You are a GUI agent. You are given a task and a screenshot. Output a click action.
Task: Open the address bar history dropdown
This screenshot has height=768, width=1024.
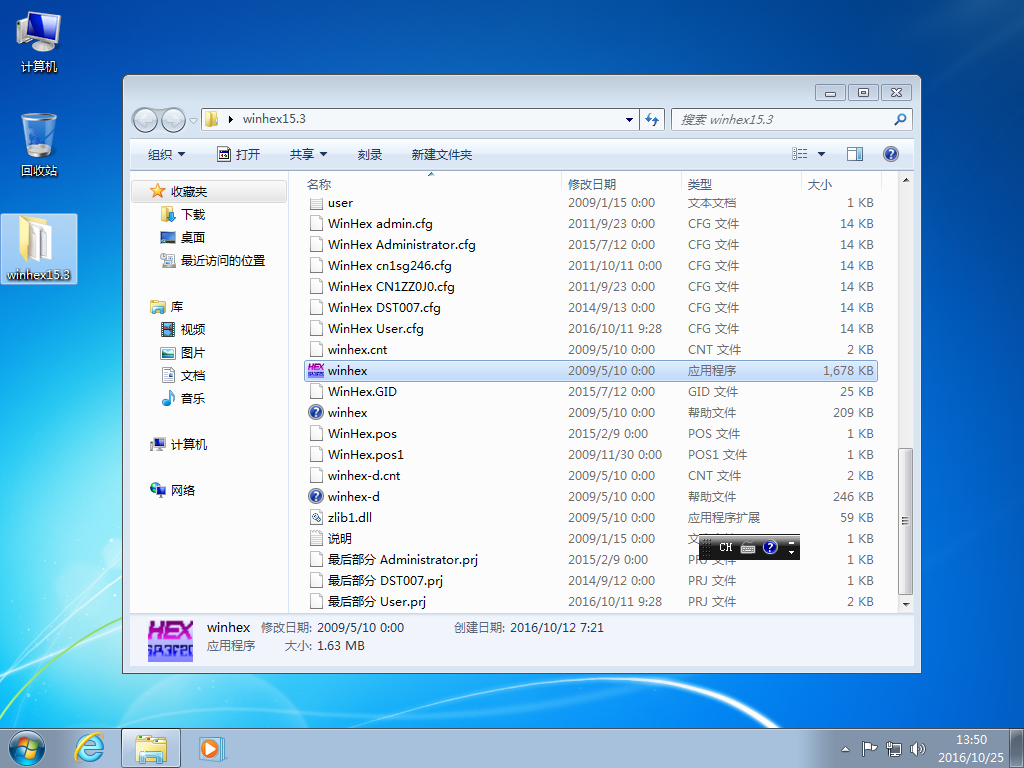pyautogui.click(x=629, y=120)
